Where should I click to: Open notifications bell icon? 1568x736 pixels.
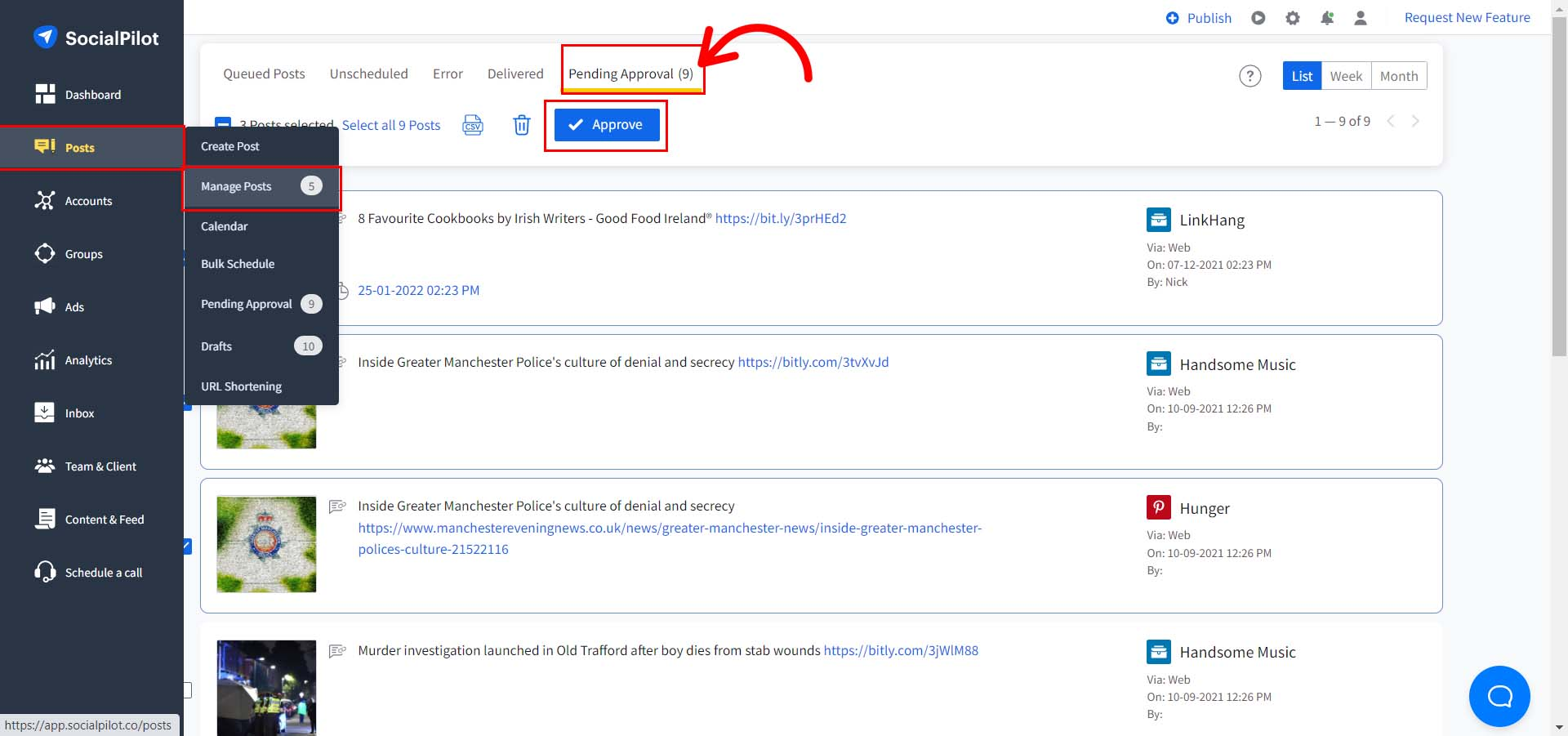click(1327, 17)
